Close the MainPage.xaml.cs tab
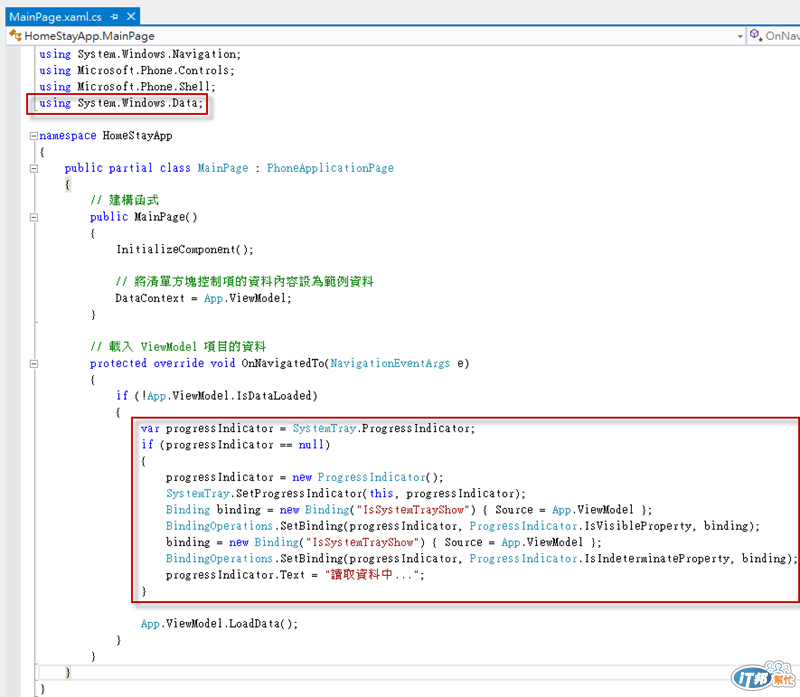The height and width of the screenshot is (697, 800). 131,17
